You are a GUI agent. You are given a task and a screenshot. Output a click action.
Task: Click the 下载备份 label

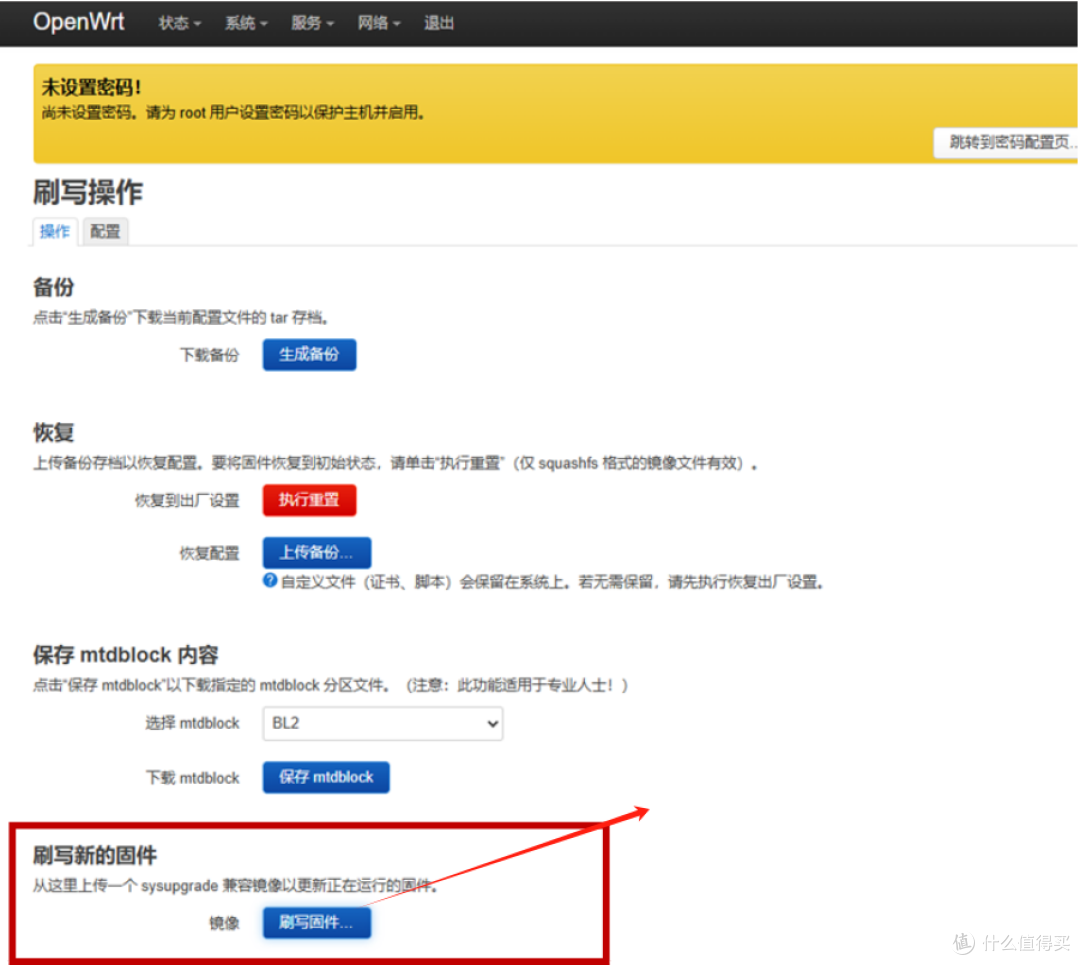[x=209, y=355]
